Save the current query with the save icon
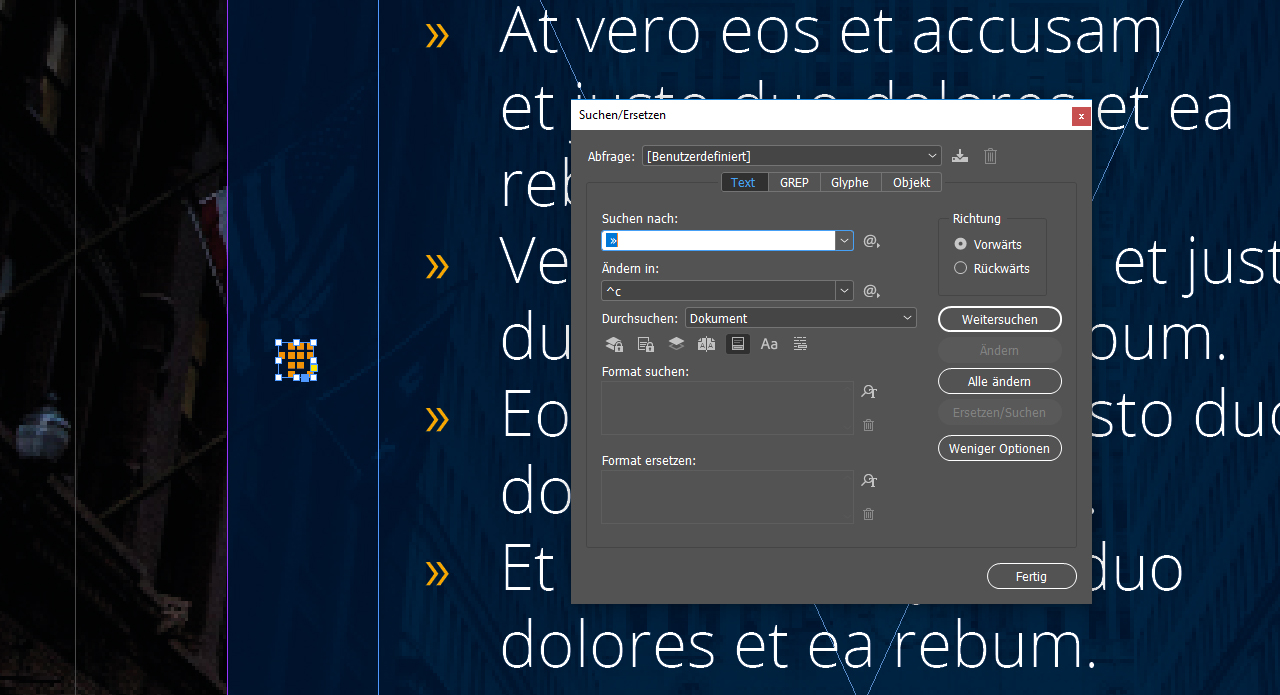This screenshot has height=695, width=1280. coord(960,156)
